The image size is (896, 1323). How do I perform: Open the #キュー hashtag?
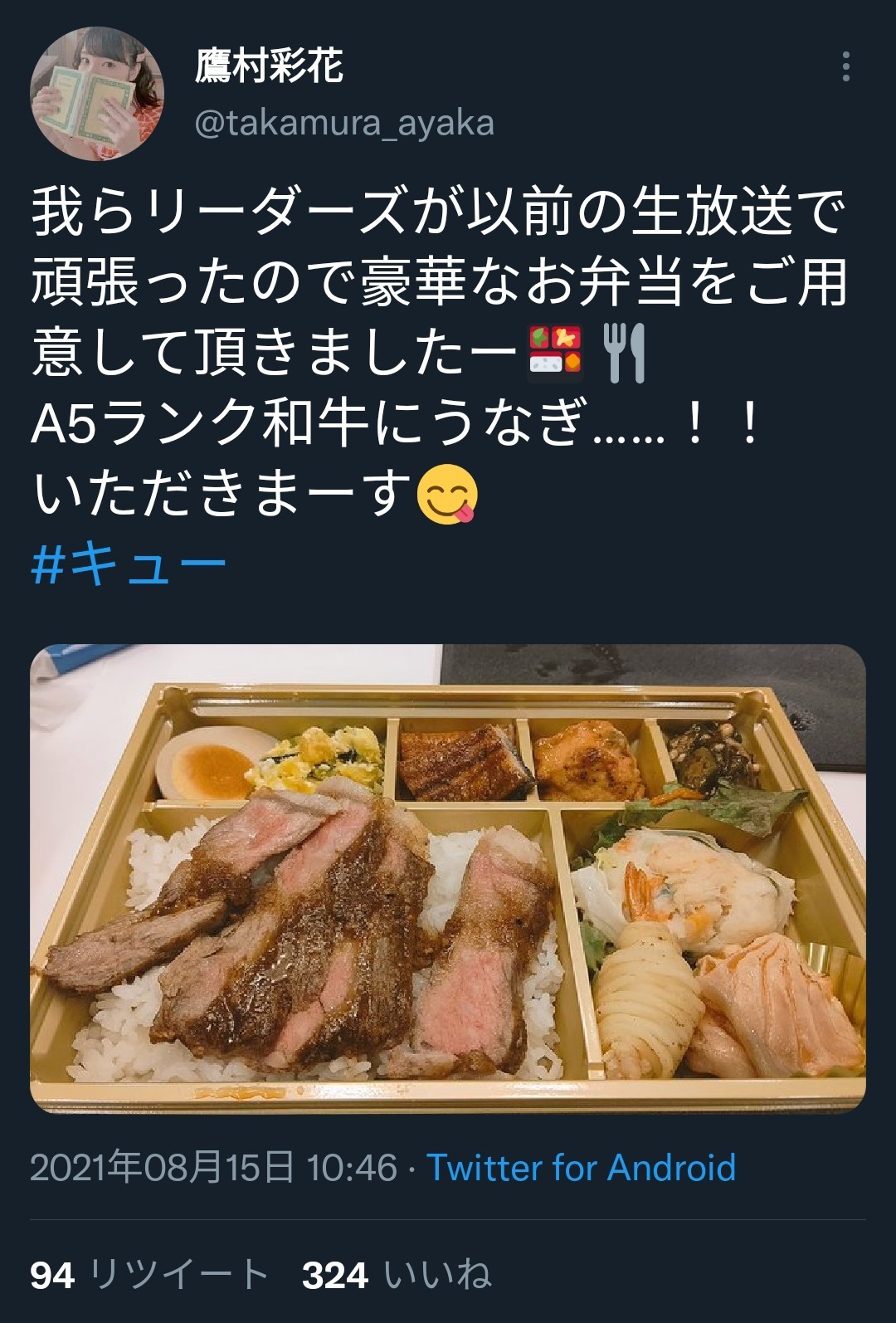[129, 564]
